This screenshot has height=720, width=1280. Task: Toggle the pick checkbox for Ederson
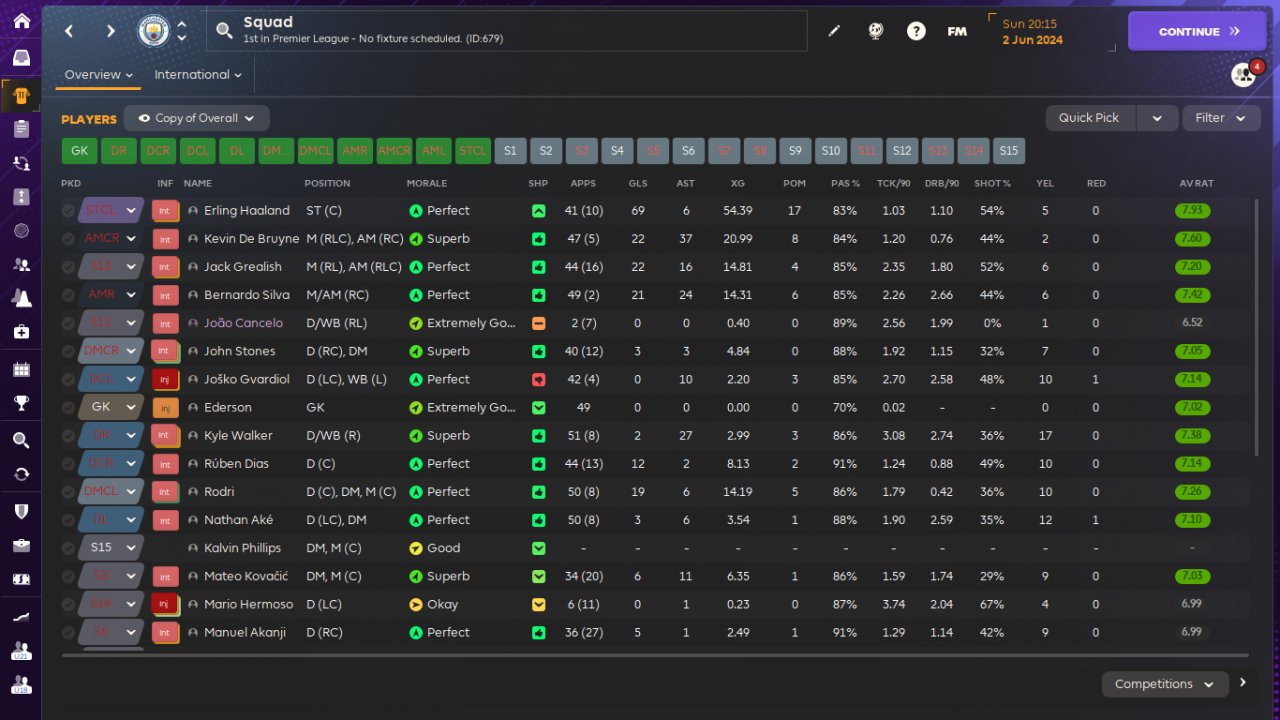(x=68, y=408)
